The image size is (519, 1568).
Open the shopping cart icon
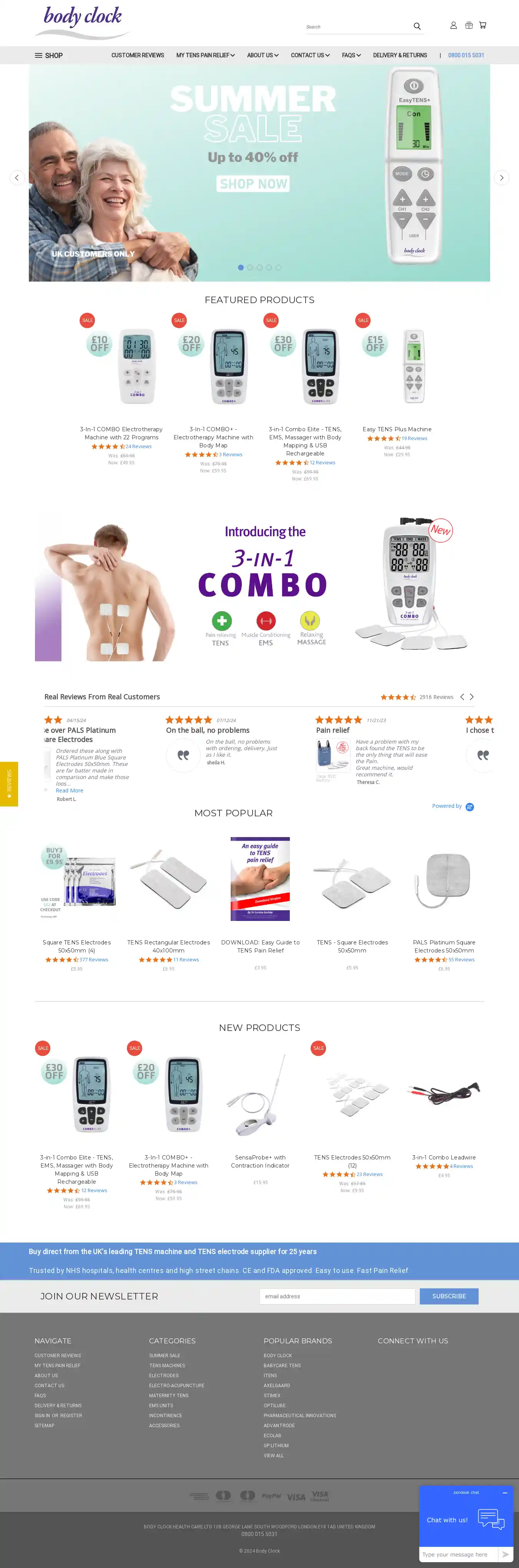[482, 25]
